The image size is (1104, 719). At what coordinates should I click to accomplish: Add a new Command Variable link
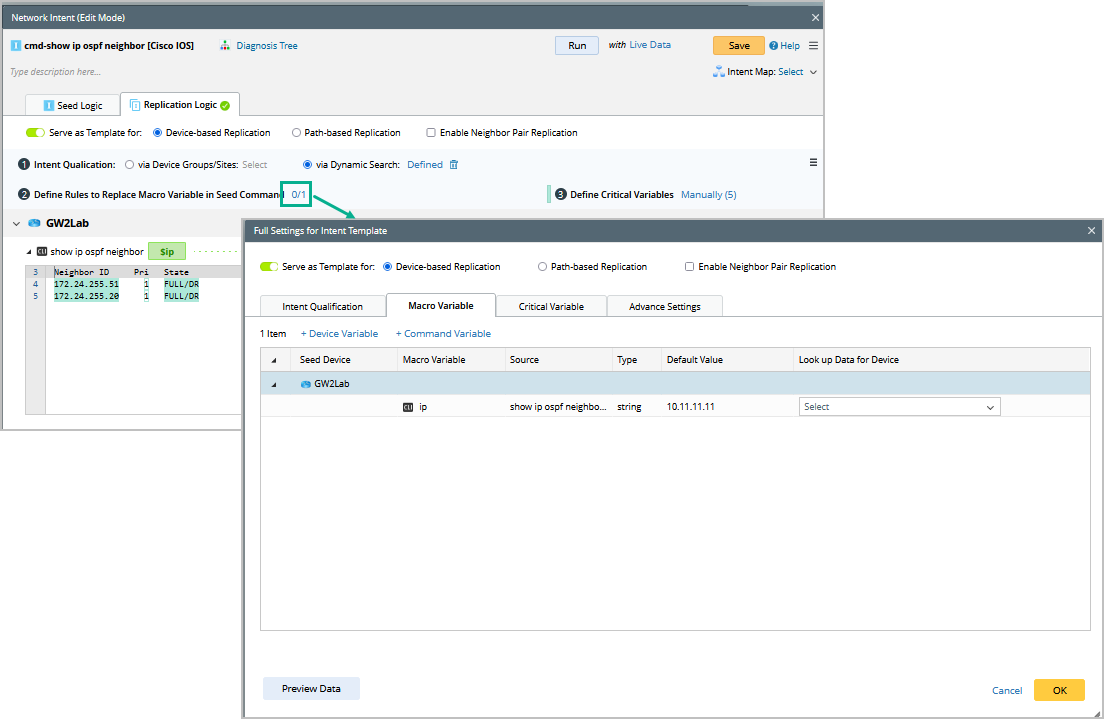click(x=443, y=334)
